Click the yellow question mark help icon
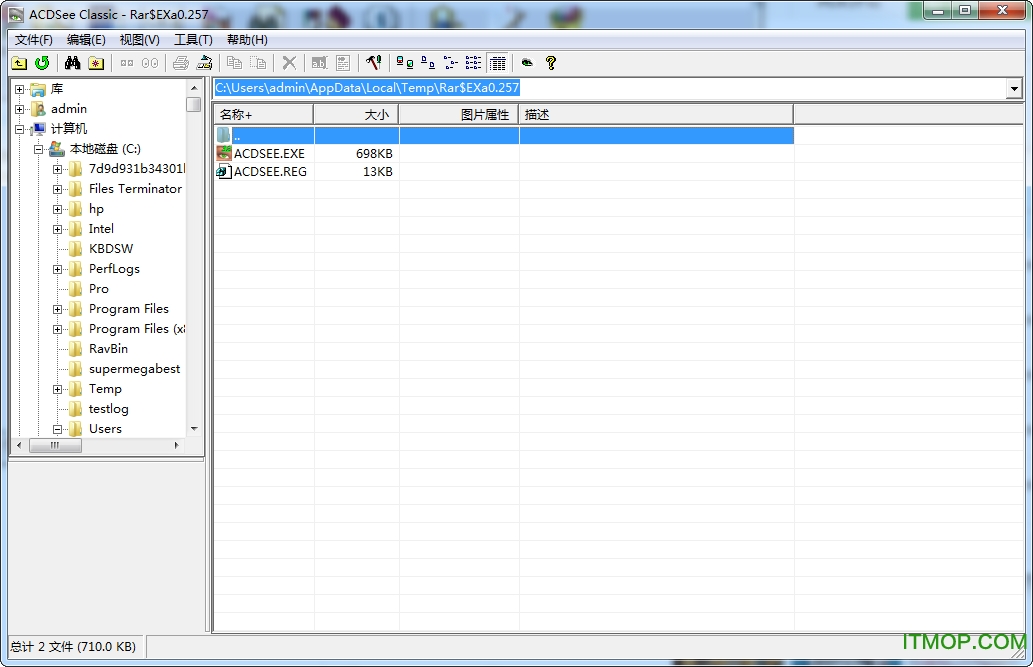The image size is (1033, 667). (x=551, y=63)
